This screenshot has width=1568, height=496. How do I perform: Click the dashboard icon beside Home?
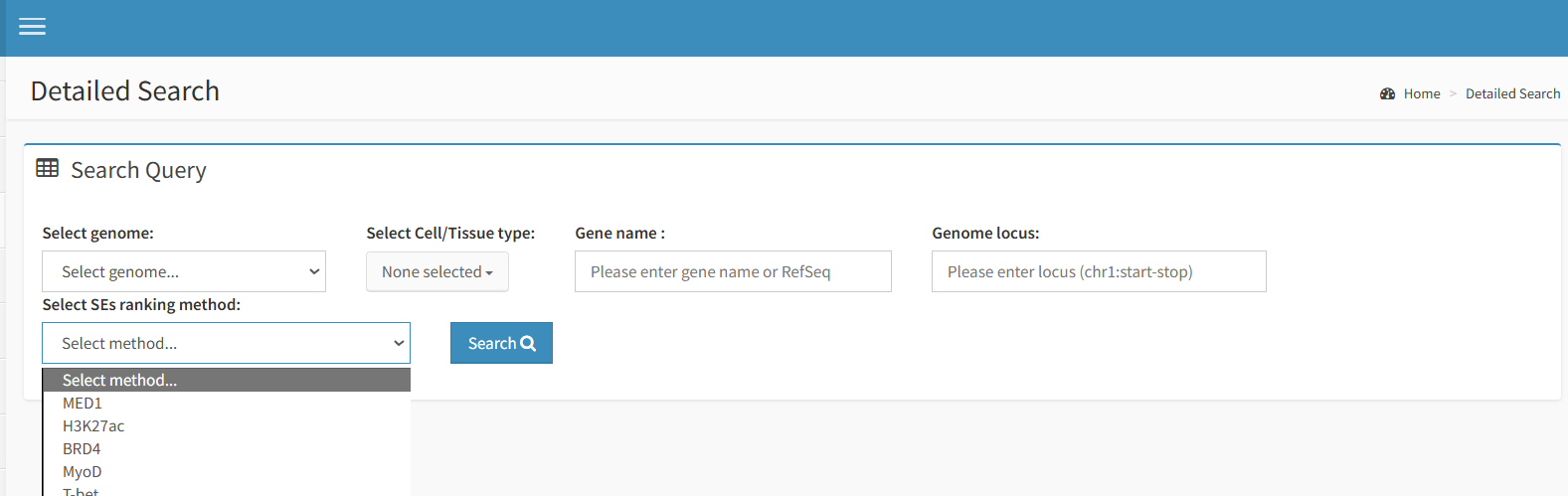point(1387,93)
